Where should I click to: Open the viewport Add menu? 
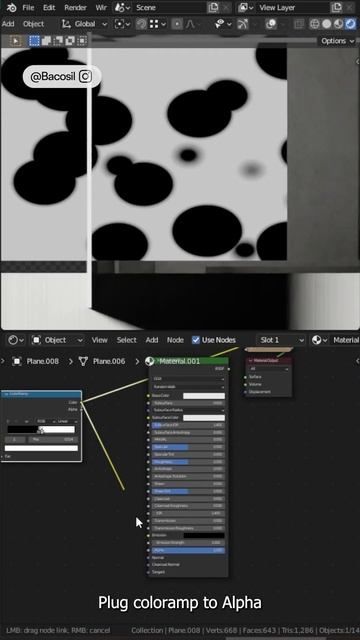tap(8, 24)
